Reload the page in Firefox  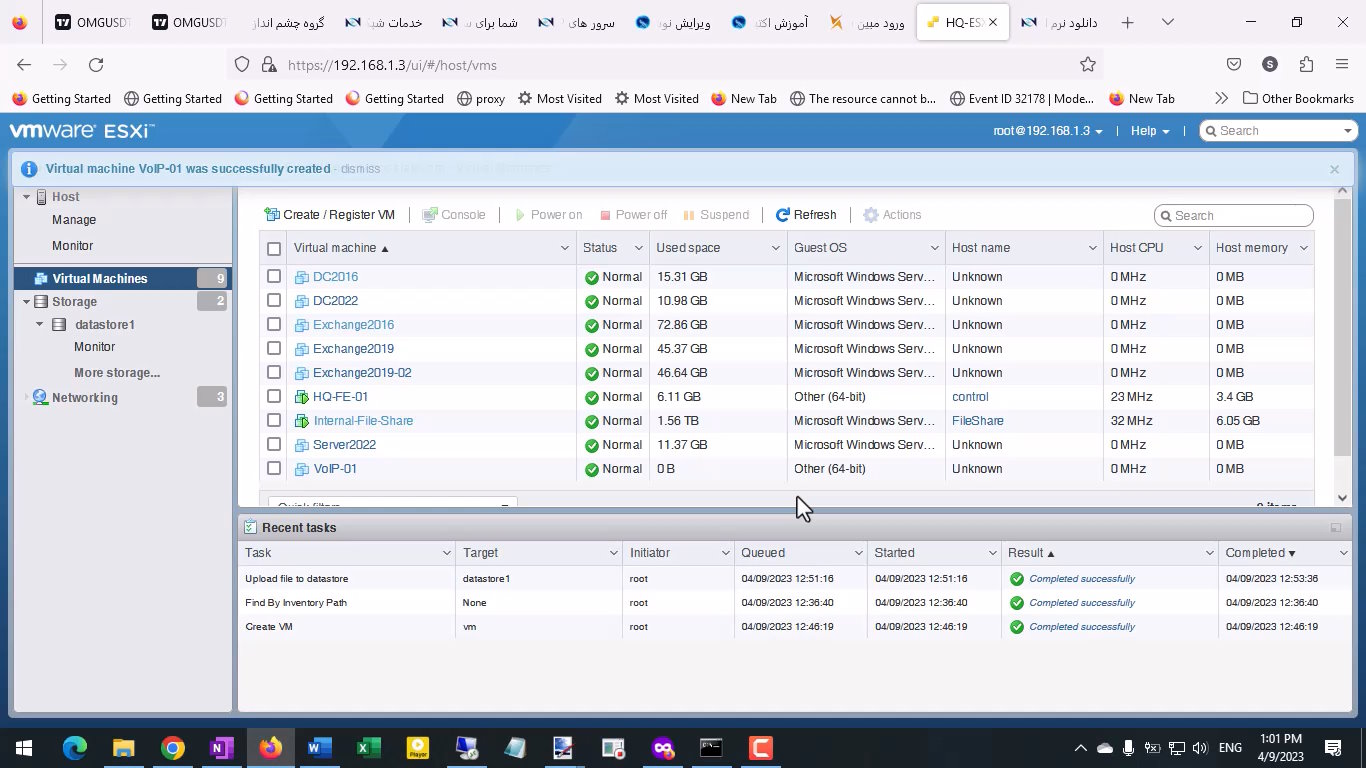coord(96,65)
